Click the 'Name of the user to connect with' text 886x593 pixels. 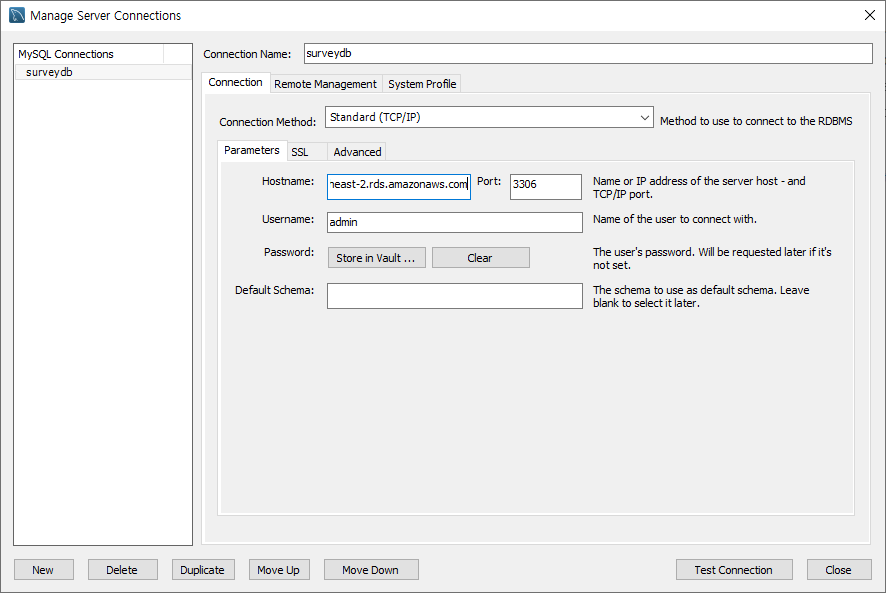click(675, 219)
